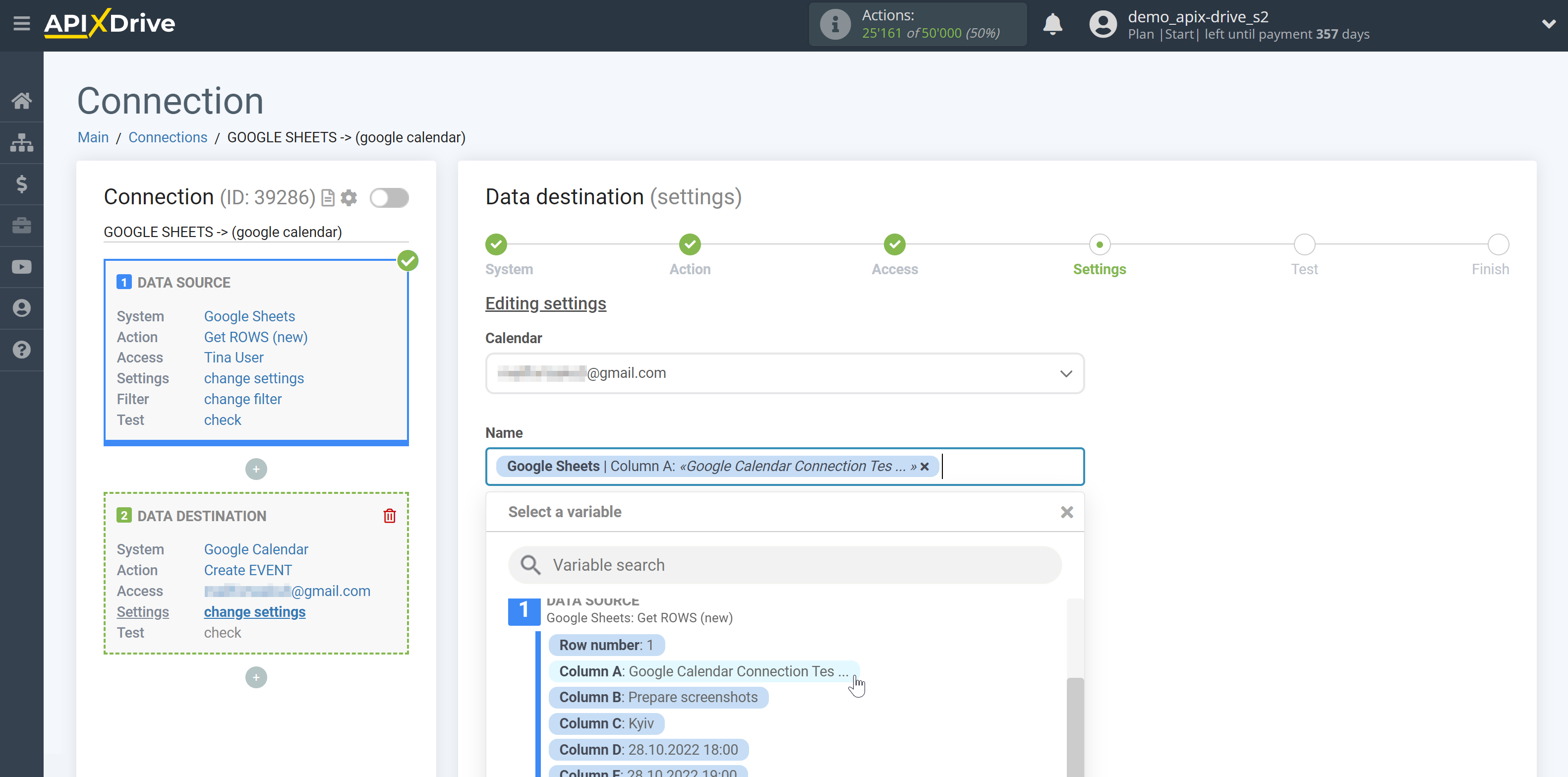Click the ApiX-Drive logo

point(110,24)
